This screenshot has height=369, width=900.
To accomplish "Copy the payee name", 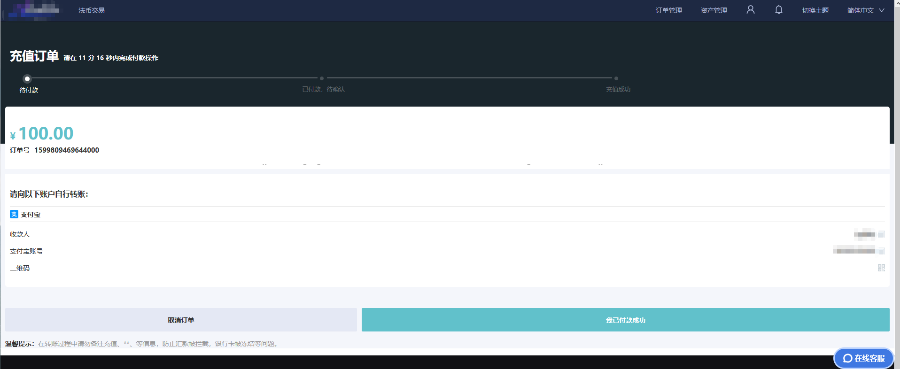I will [x=882, y=234].
